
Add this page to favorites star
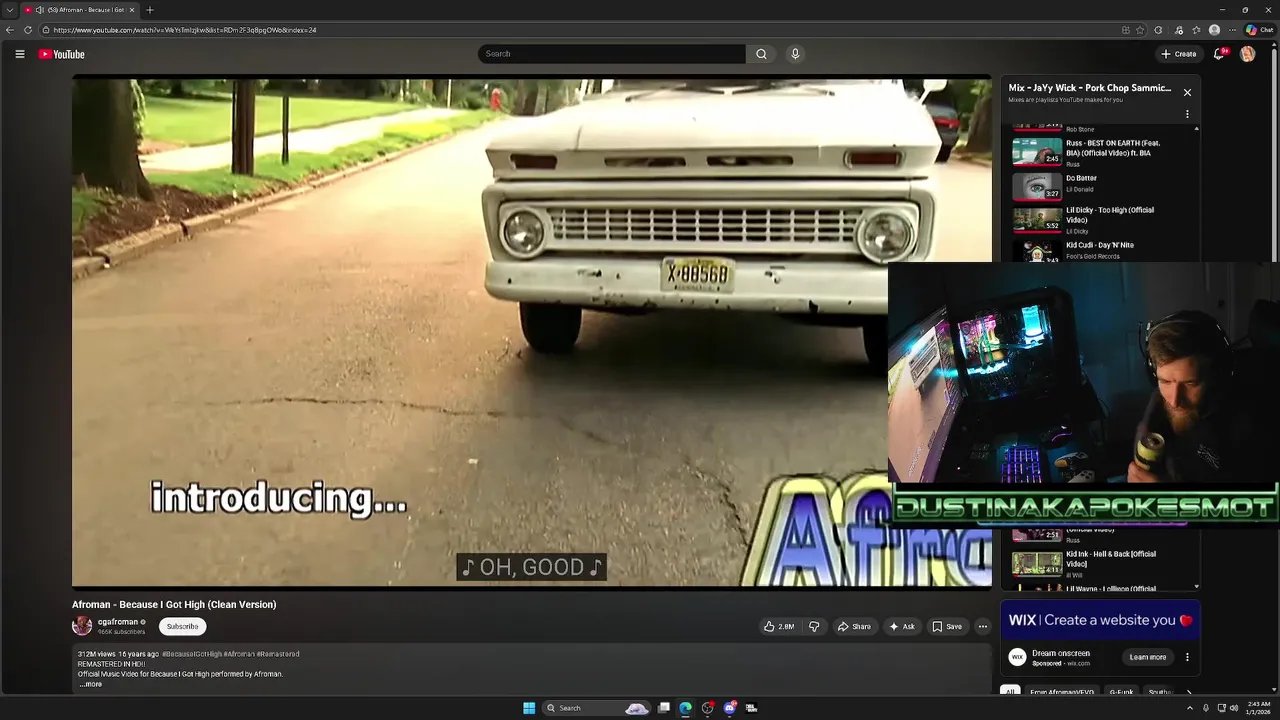tap(1140, 30)
